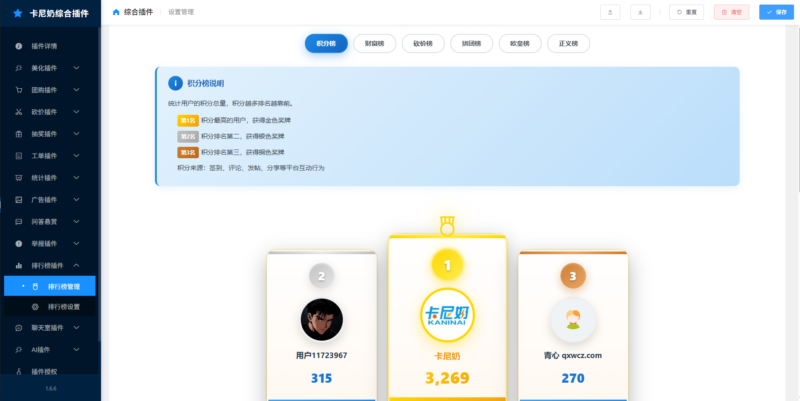The width and height of the screenshot is (800, 401).
Task: Expand the 聊天室插件 sidebar menu
Action: tap(50, 328)
